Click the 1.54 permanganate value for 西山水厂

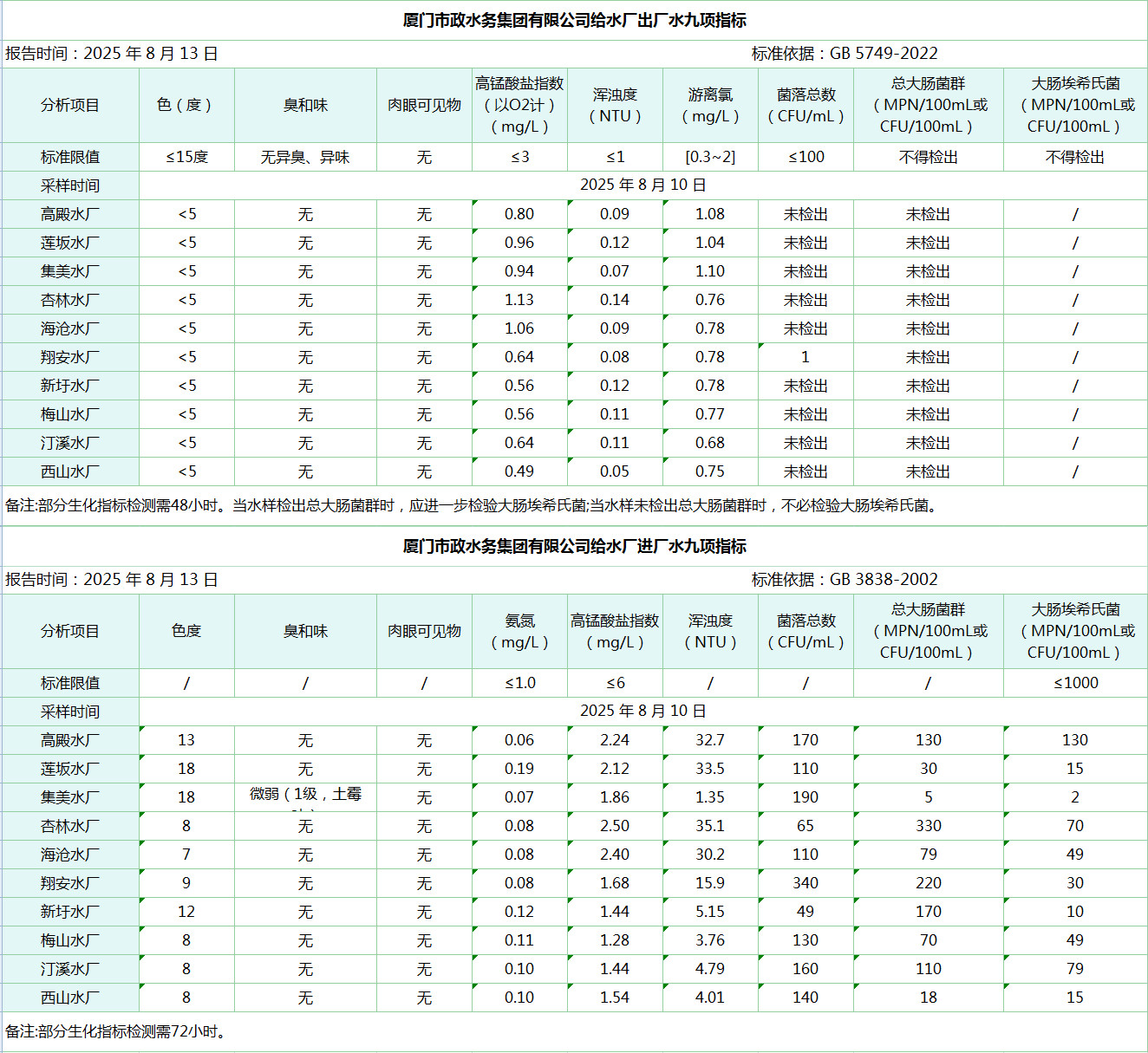pos(615,998)
